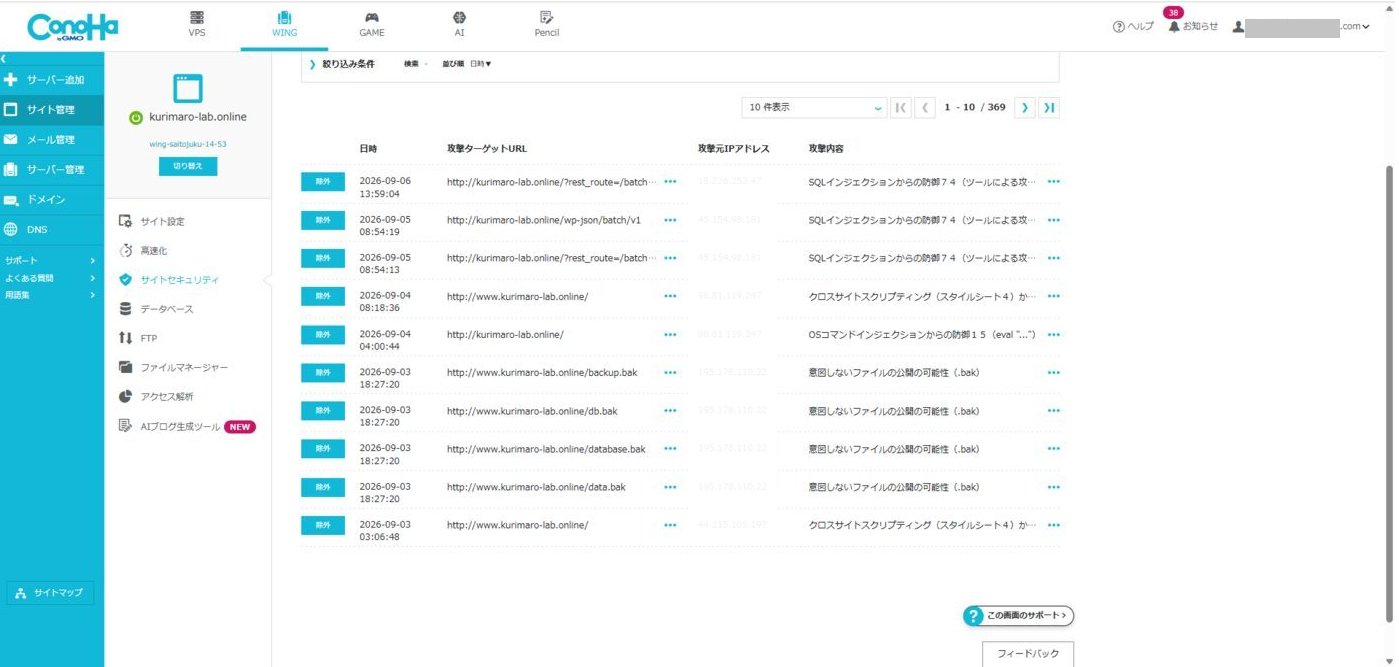Expand URL ellipsis on the 03:06:48 row
This screenshot has height=667, width=1399.
(x=670, y=525)
